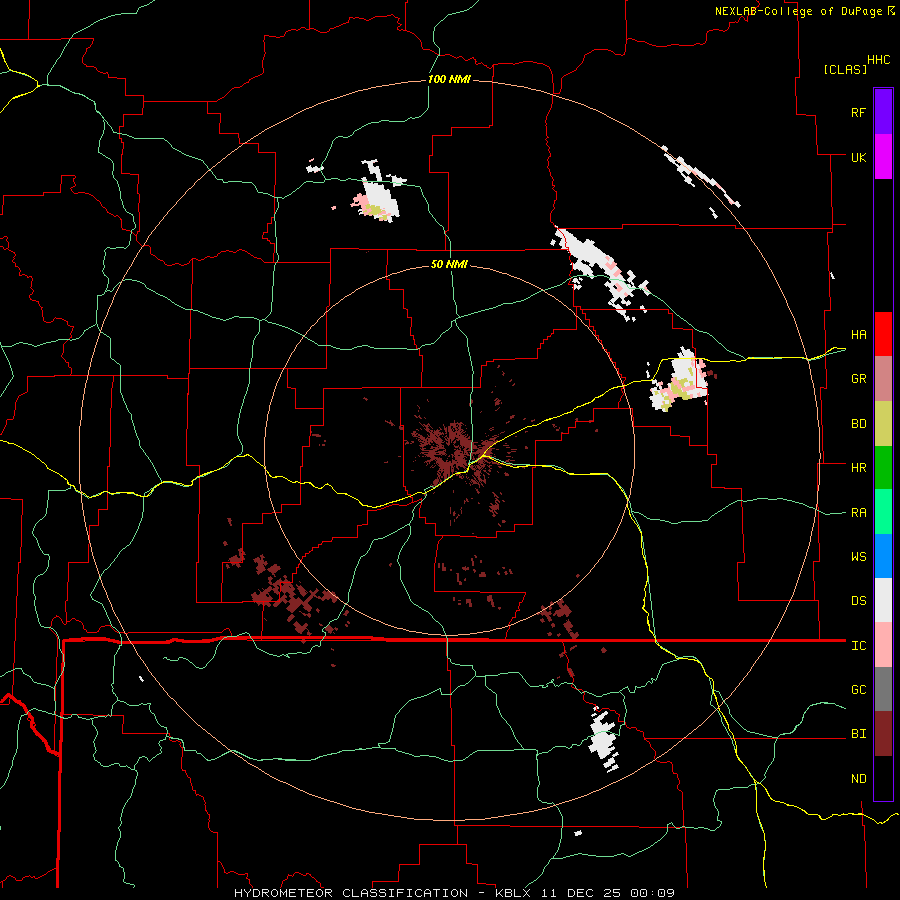This screenshot has width=900, height=900.
Task: Click the UK magenta legend swatch
Action: pos(883,157)
